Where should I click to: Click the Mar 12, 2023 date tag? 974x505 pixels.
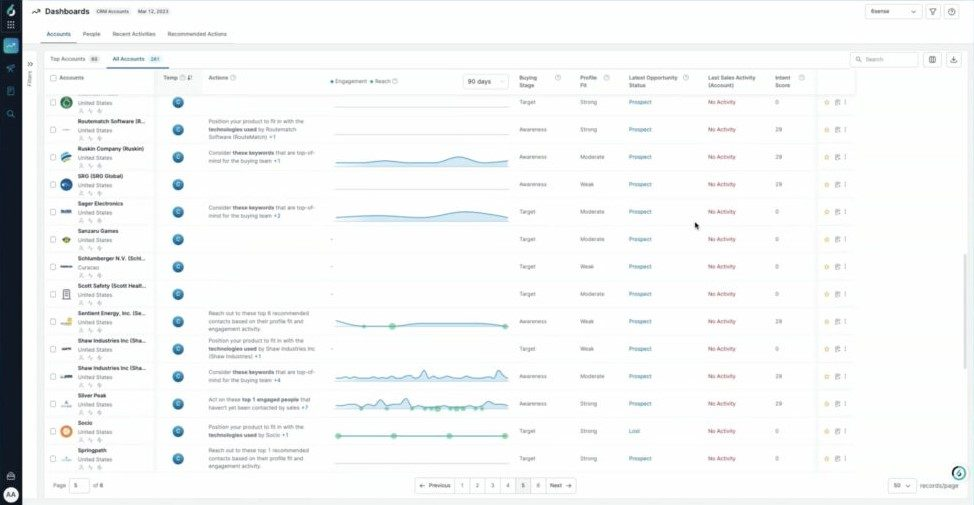[153, 11]
